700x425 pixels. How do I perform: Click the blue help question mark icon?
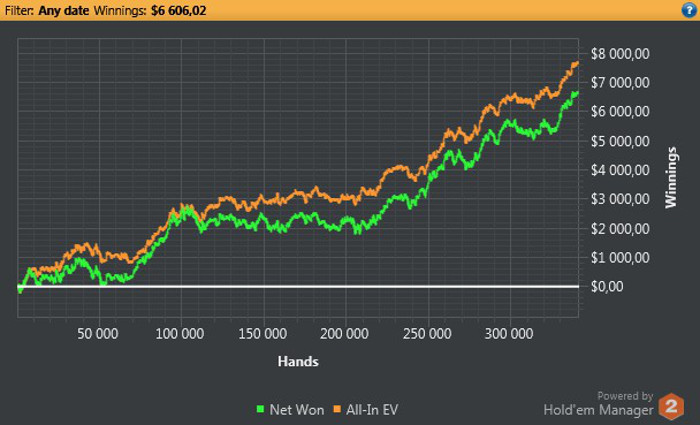tap(689, 9)
